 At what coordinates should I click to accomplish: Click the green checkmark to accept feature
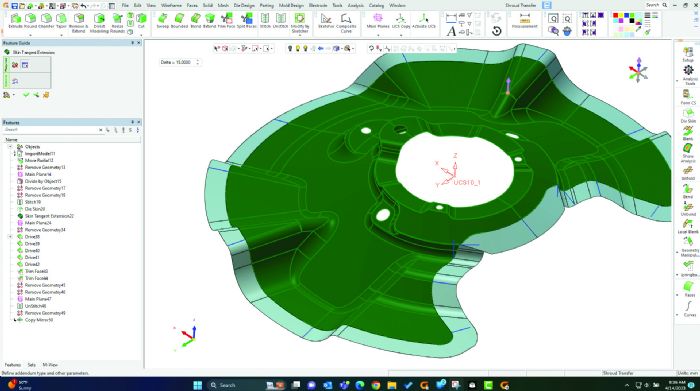click(26, 95)
